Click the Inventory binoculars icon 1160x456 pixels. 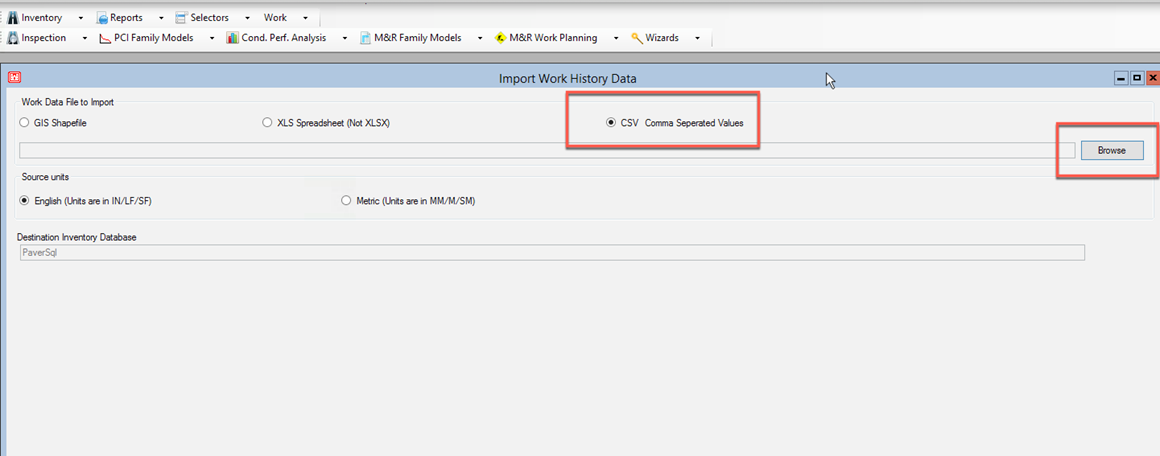click(13, 18)
